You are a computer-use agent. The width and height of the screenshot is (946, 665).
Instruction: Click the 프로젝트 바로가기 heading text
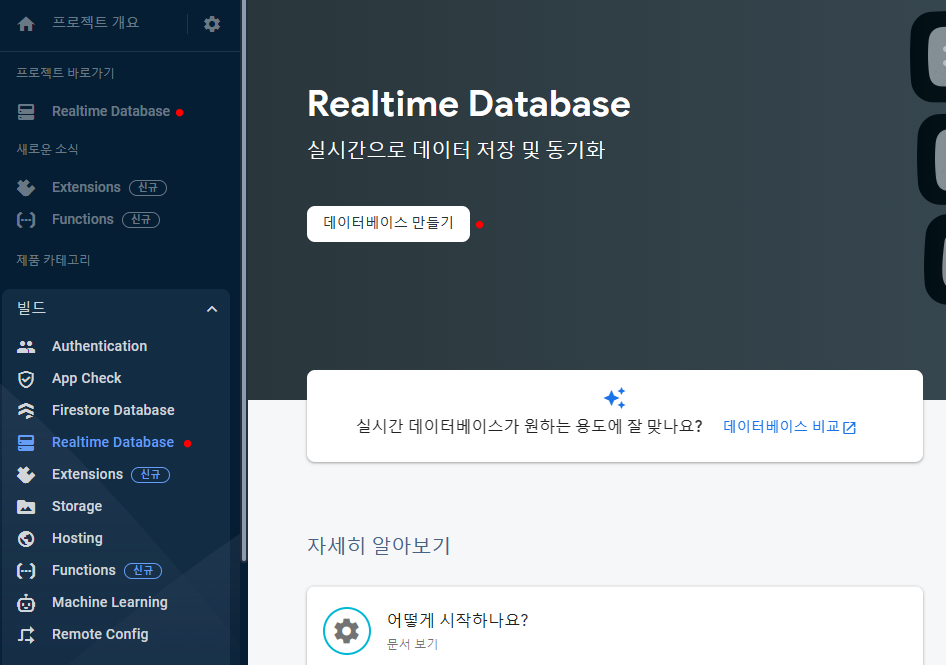click(65, 72)
